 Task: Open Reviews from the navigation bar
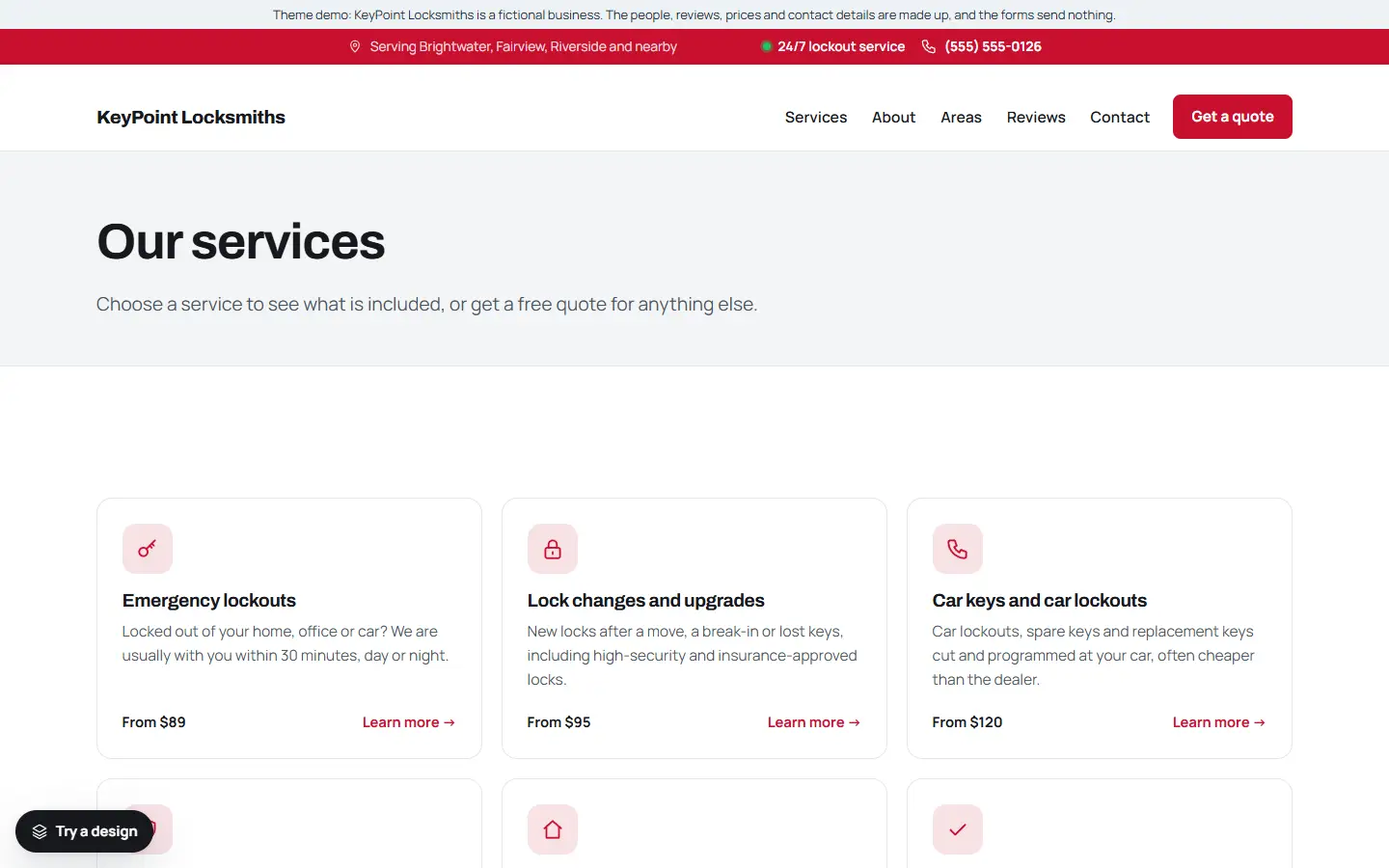(x=1036, y=117)
